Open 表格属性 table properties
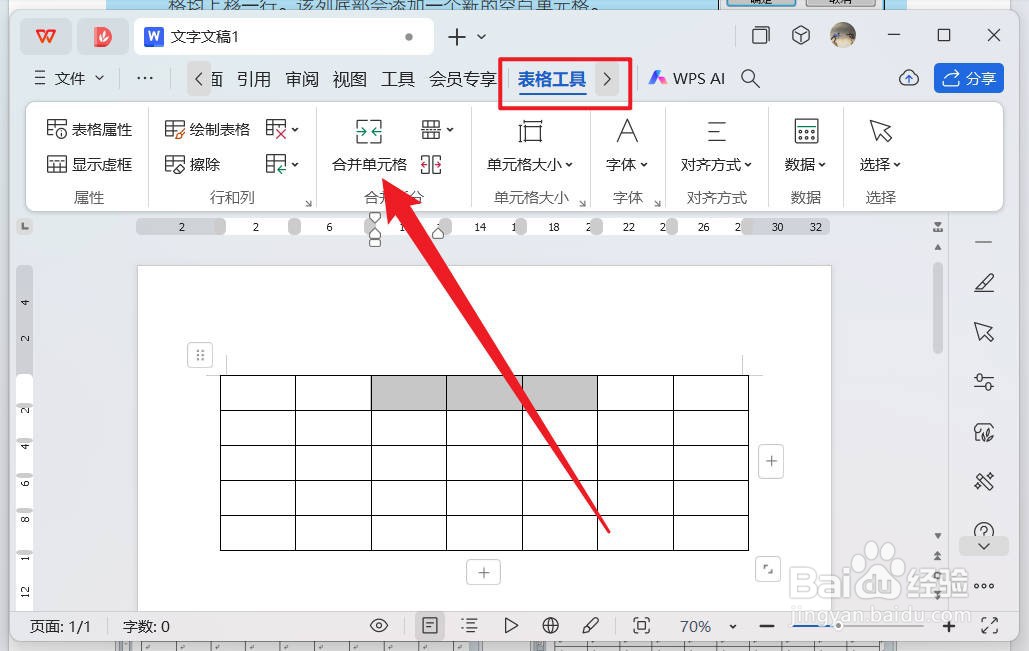Image resolution: width=1029 pixels, height=651 pixels. 89,128
